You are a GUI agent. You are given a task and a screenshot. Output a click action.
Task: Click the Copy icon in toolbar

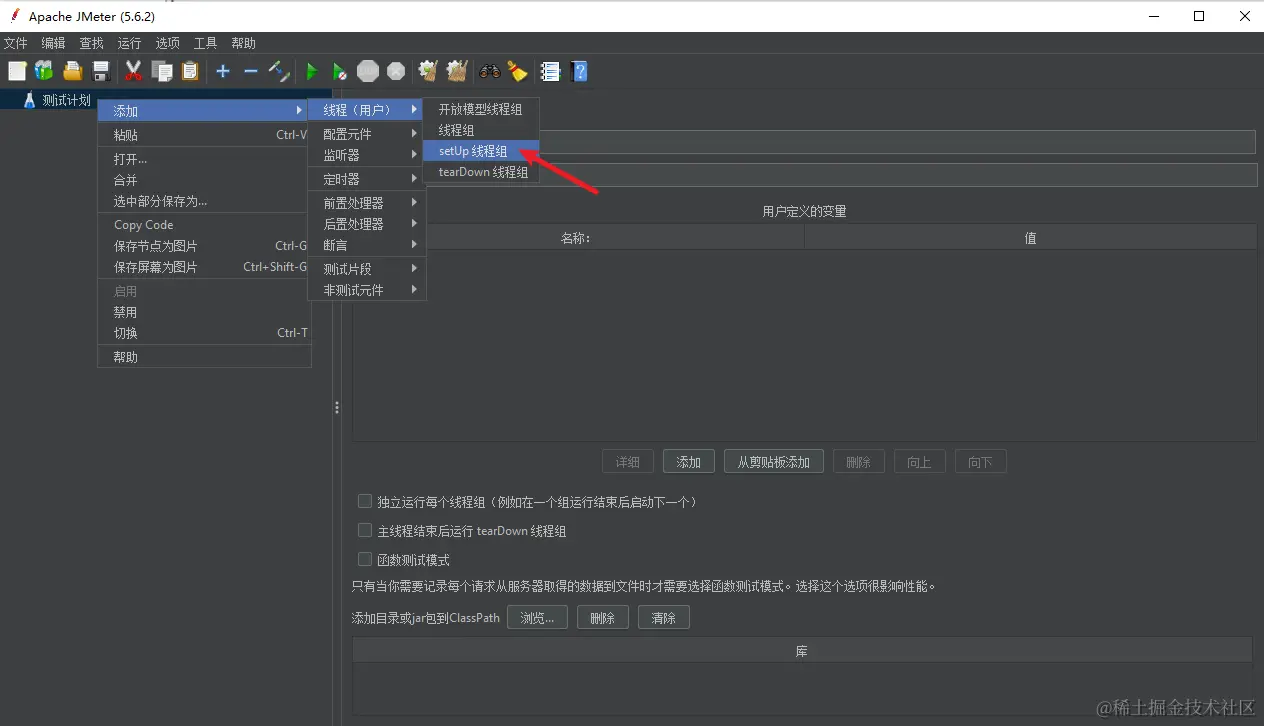tap(162, 71)
